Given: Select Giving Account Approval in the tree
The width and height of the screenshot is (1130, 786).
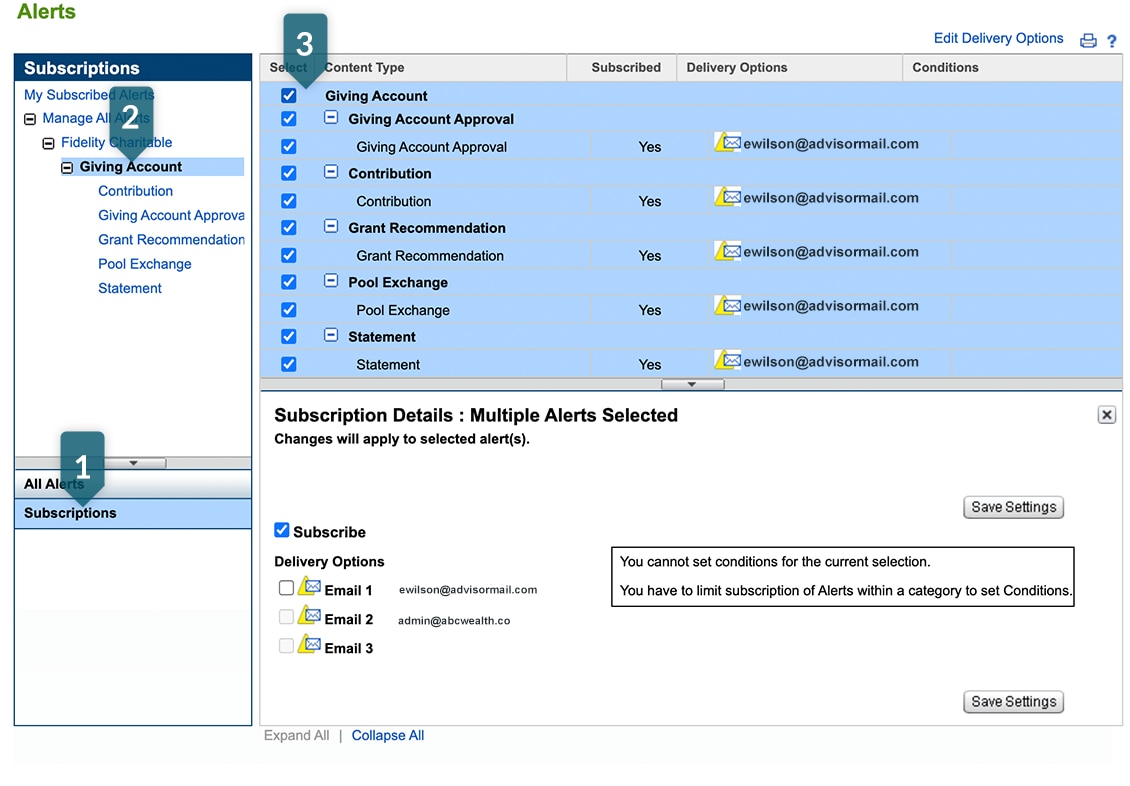Looking at the screenshot, I should [x=171, y=215].
